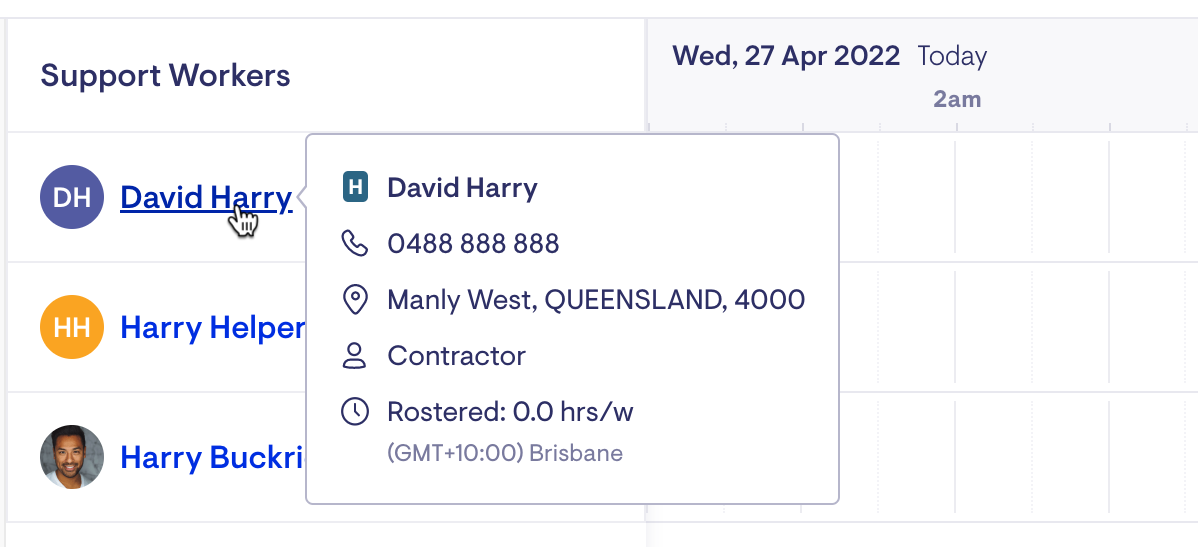Click the Rostered 0.0 hrs/w text
The width and height of the screenshot is (1198, 547).
(x=510, y=413)
